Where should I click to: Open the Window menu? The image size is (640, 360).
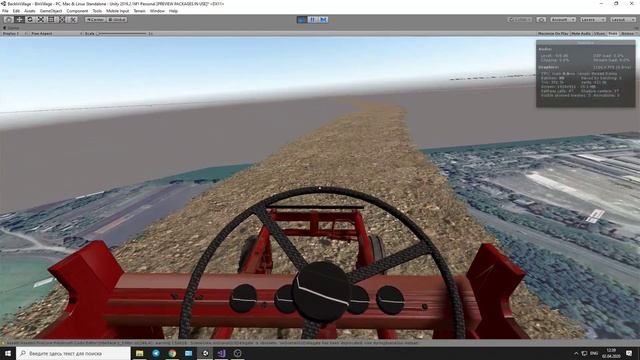[x=157, y=11]
